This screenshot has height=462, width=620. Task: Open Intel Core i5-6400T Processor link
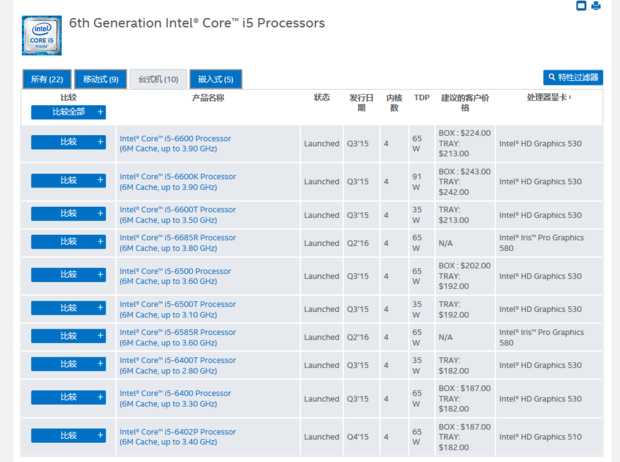[x=178, y=365]
